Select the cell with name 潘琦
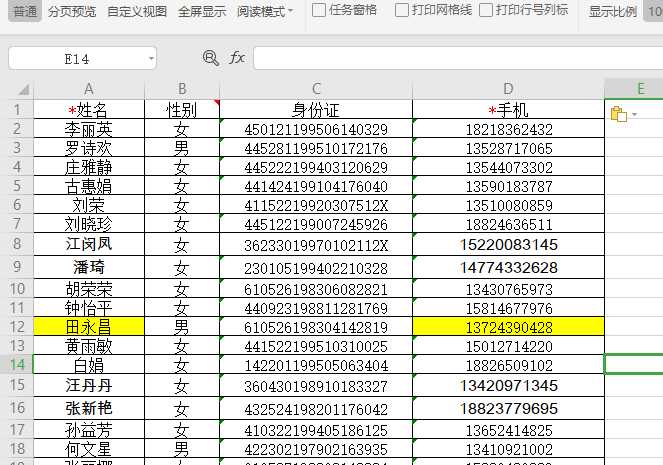This screenshot has width=663, height=465. coord(89,267)
